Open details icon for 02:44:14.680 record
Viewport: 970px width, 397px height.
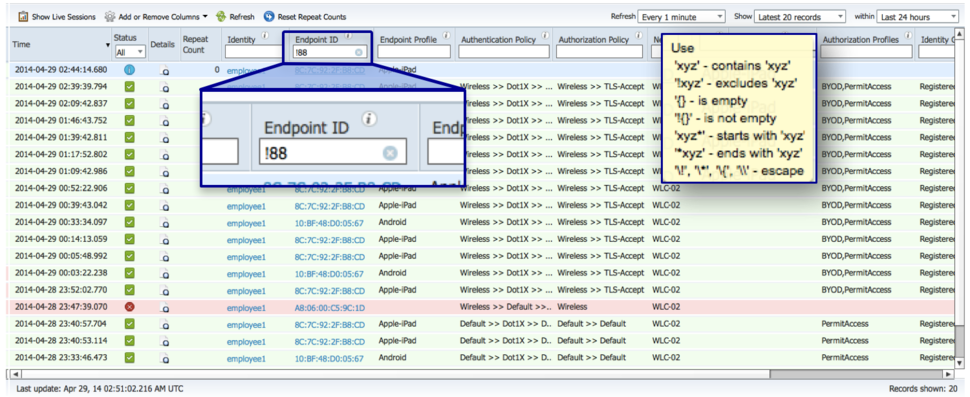coord(165,70)
